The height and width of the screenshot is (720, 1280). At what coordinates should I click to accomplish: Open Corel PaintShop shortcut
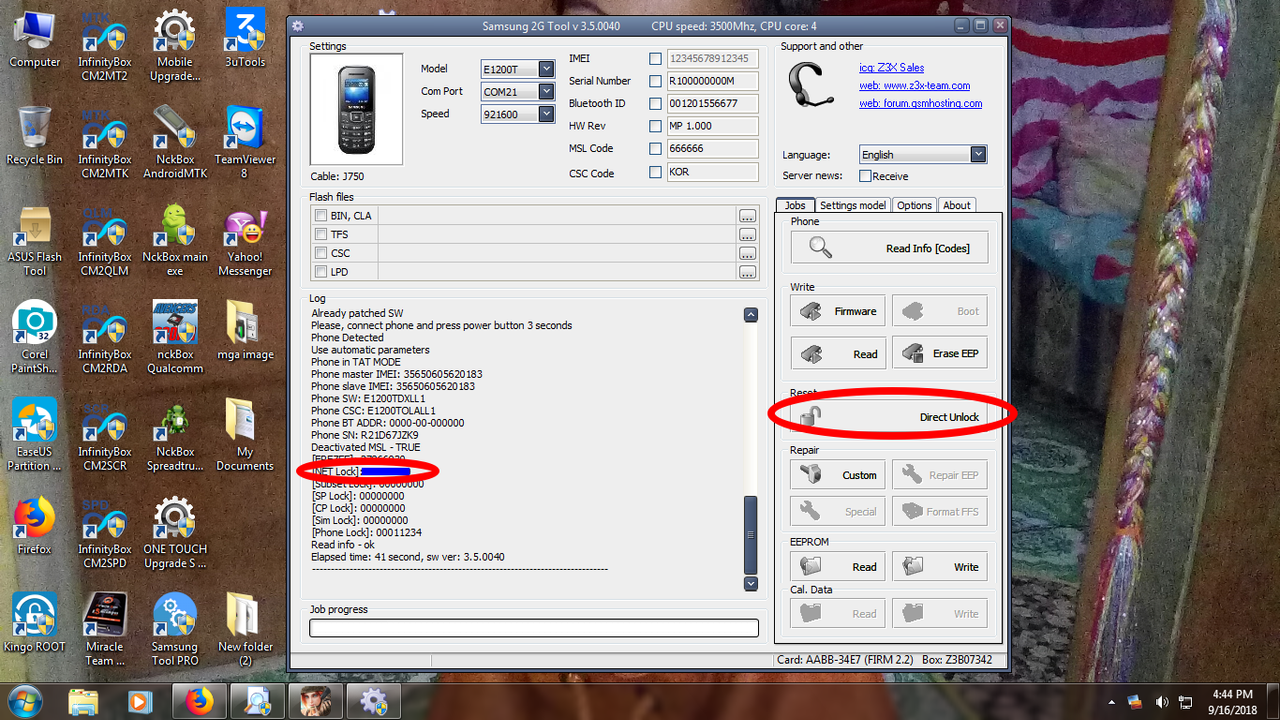[x=35, y=338]
